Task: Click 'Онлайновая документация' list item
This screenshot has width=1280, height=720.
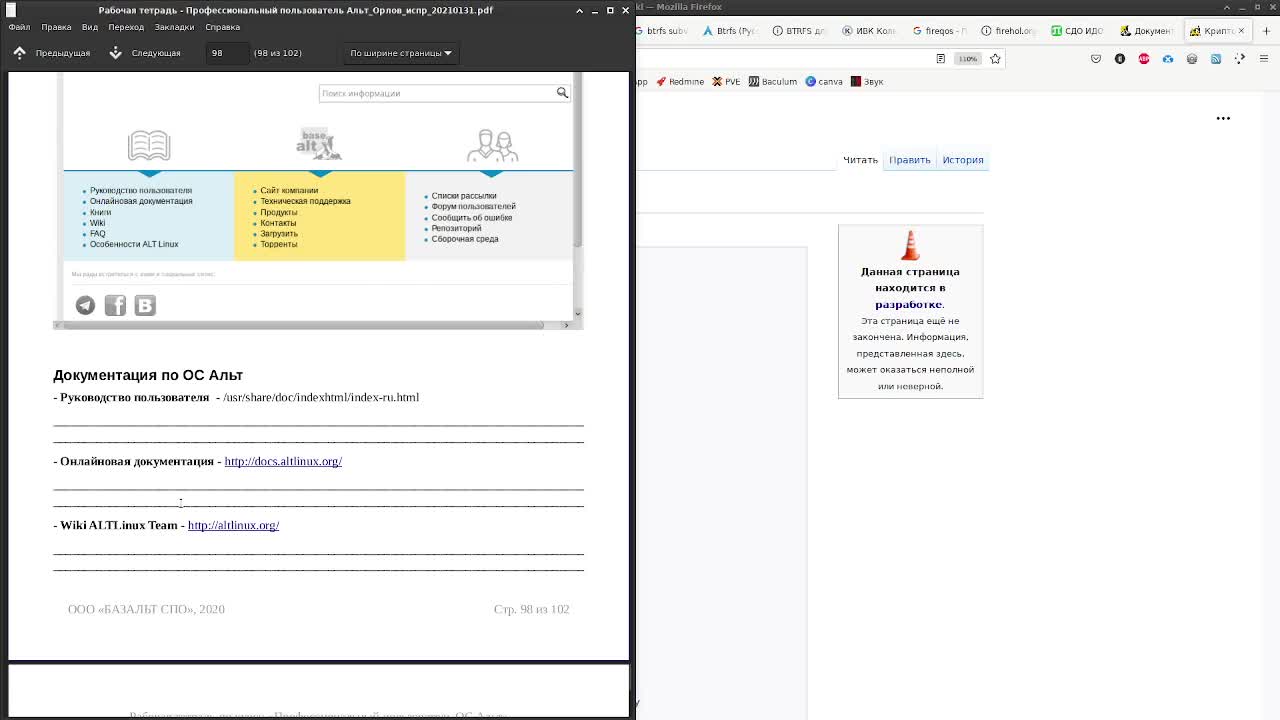Action: pyautogui.click(x=141, y=201)
